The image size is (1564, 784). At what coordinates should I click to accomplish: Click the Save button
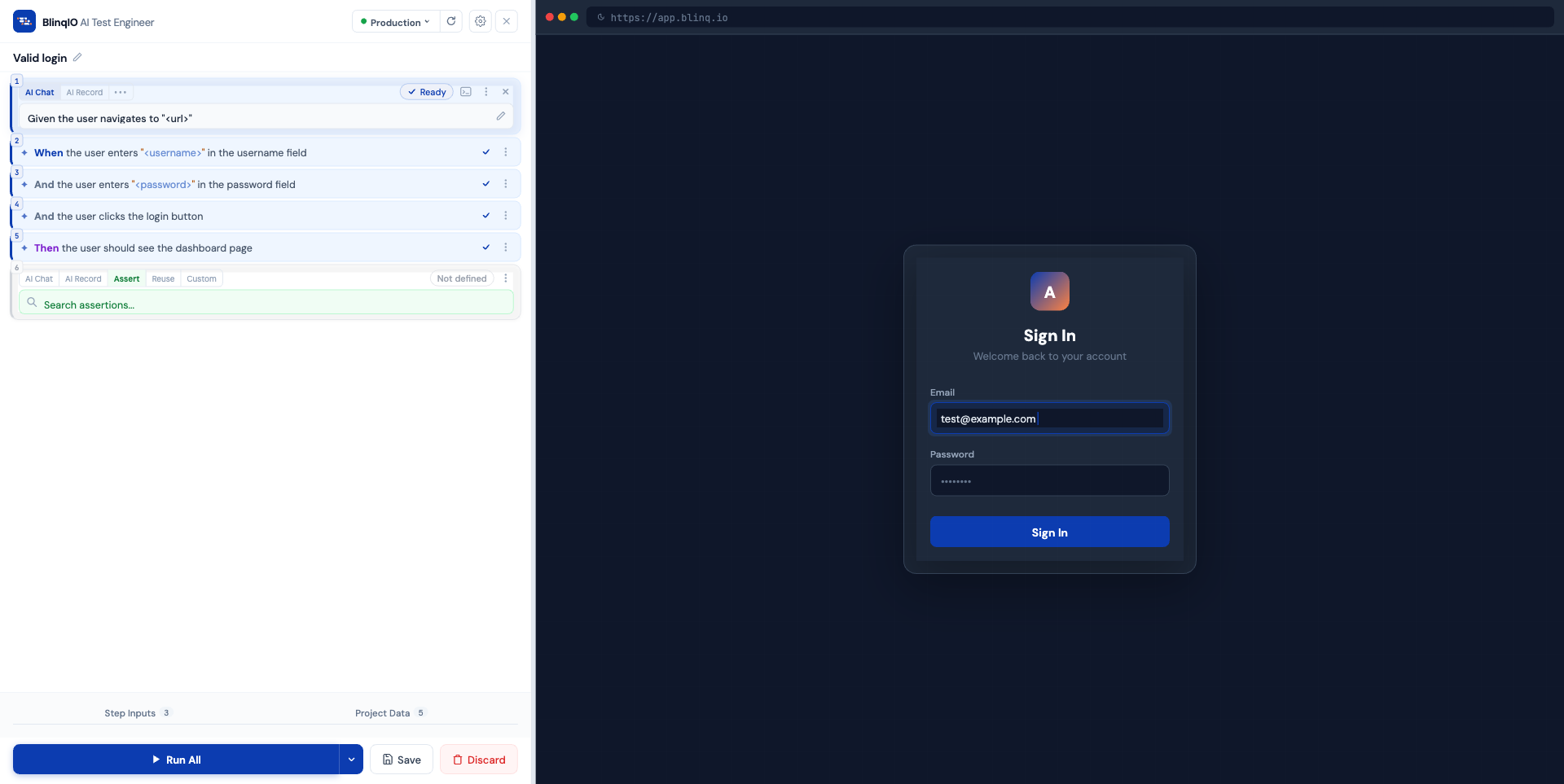pos(401,759)
